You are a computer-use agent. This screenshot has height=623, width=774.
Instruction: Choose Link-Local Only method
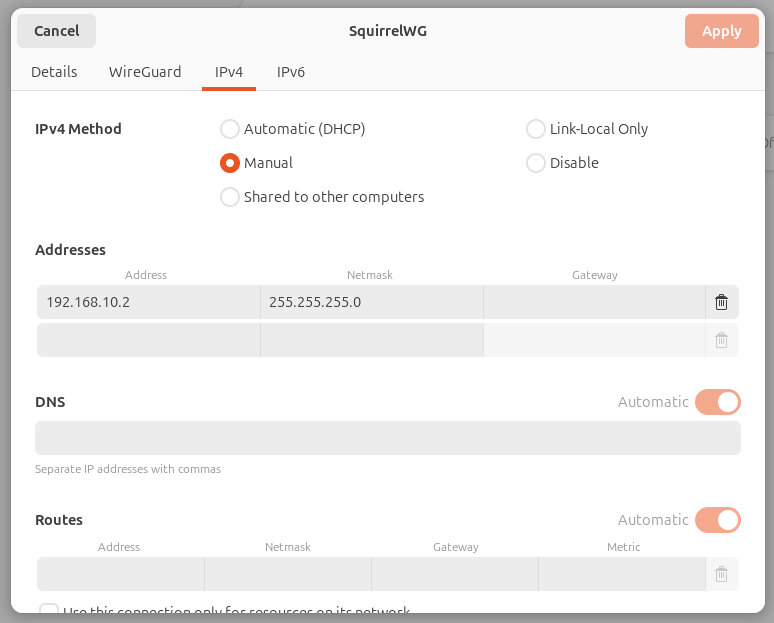click(x=536, y=129)
